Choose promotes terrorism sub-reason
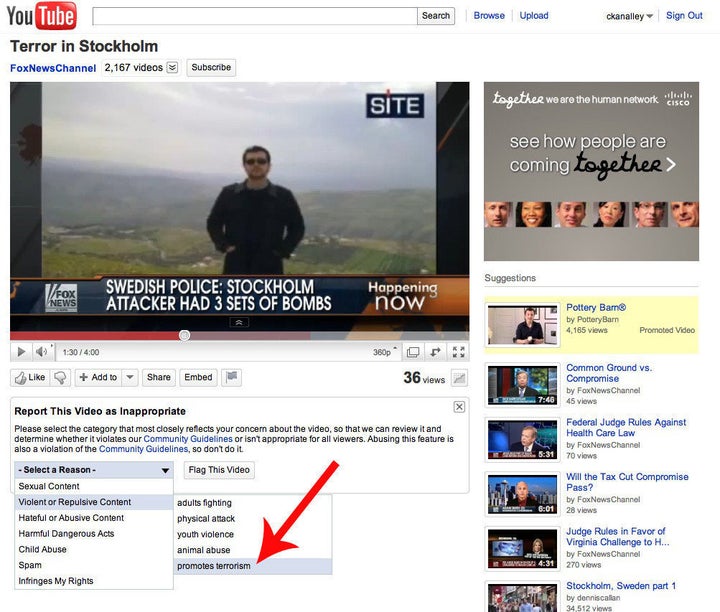 (x=253, y=566)
